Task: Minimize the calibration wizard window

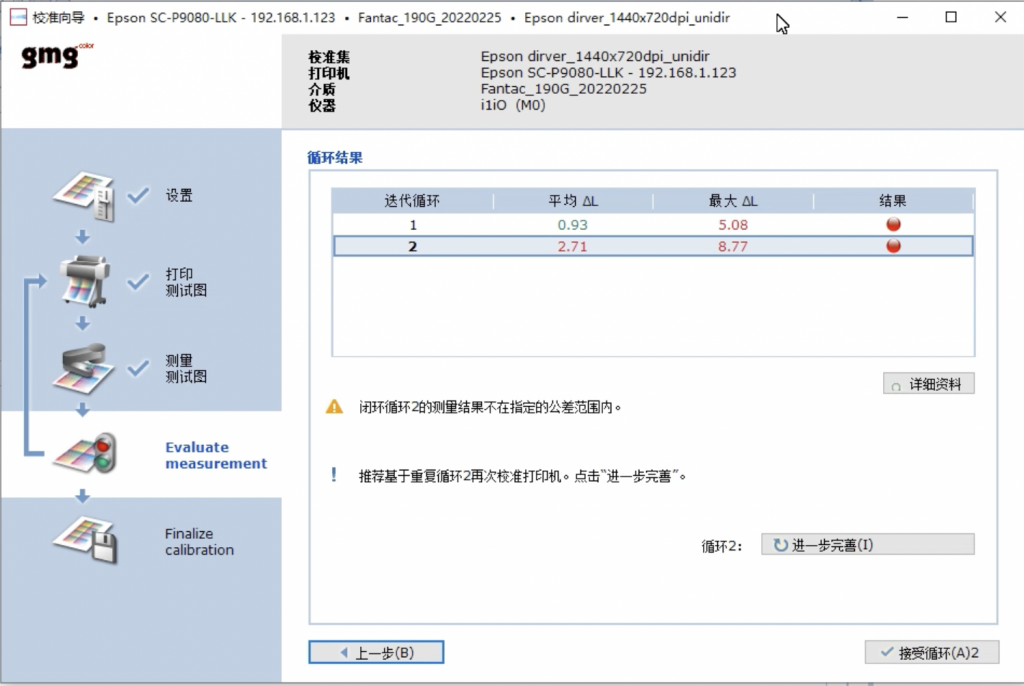Action: pyautogui.click(x=903, y=18)
